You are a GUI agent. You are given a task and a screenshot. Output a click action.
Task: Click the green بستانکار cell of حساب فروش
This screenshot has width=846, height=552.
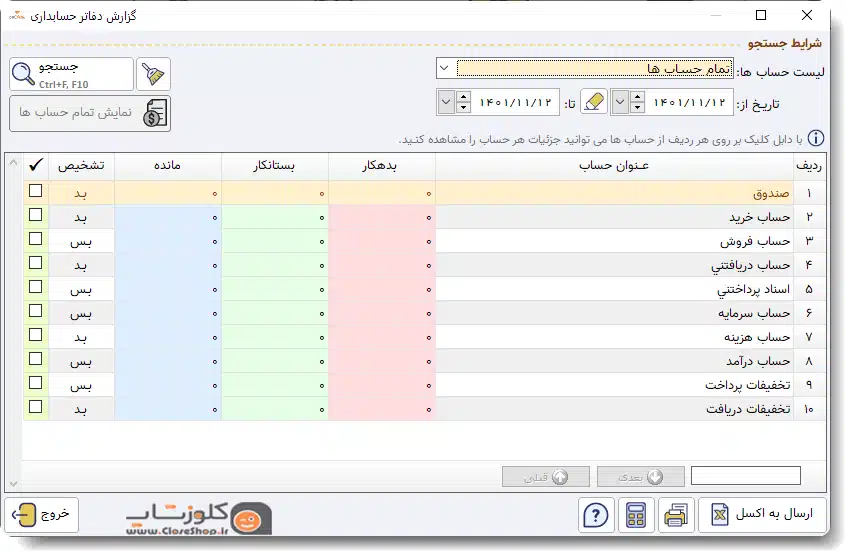275,241
